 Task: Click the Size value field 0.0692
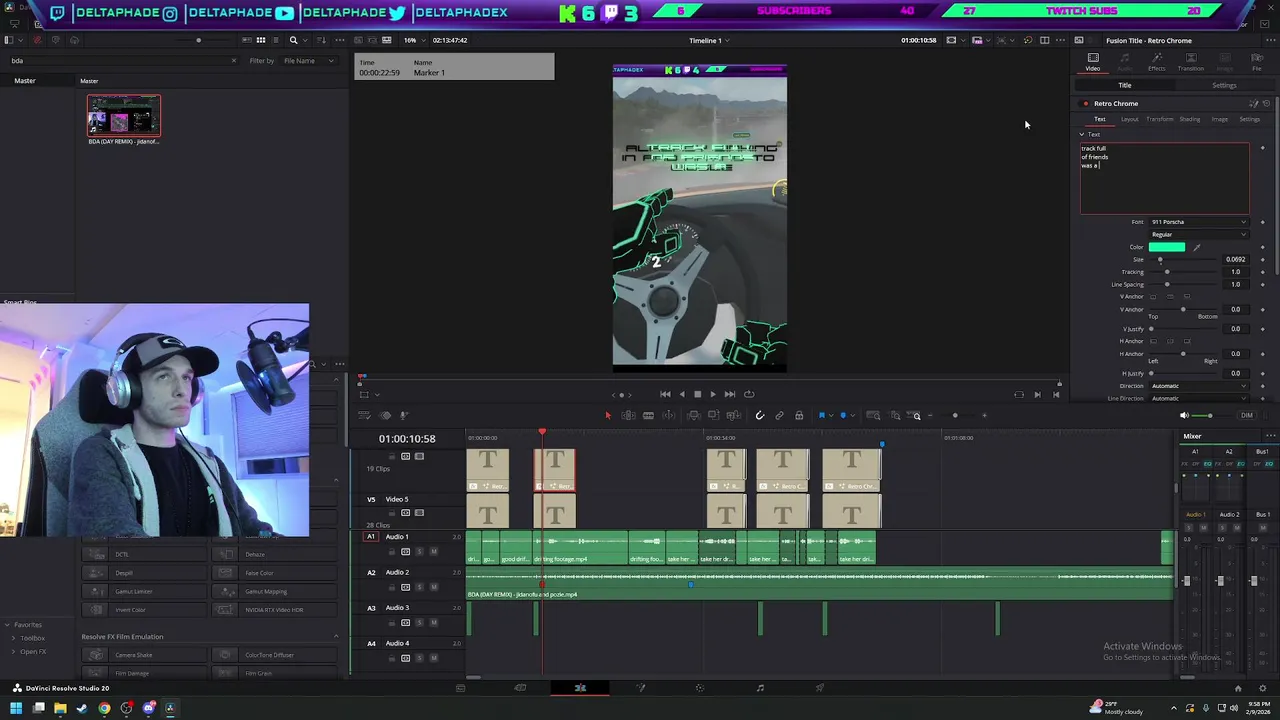tap(1236, 260)
